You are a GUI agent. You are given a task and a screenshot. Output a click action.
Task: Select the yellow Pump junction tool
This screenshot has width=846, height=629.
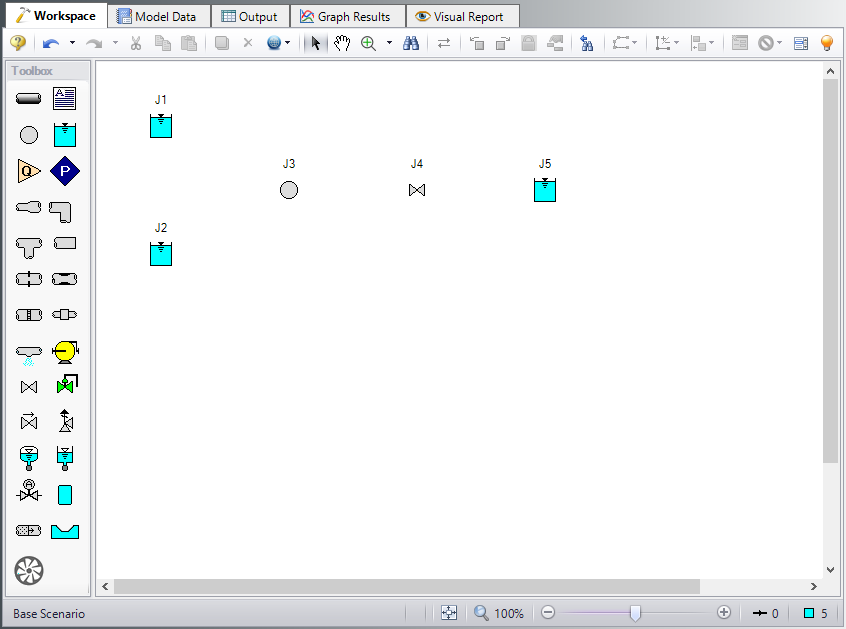click(x=65, y=351)
